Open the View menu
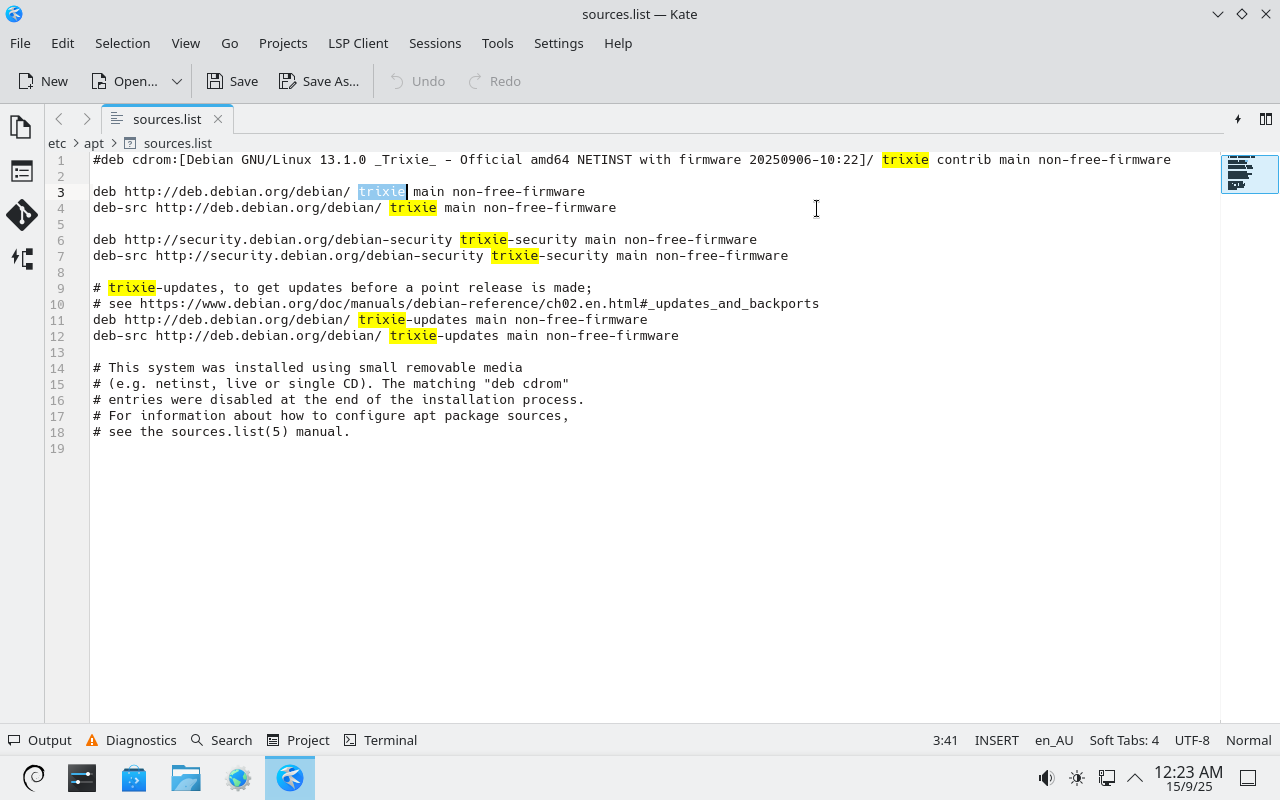Screen dimensions: 1280x800 click(x=186, y=43)
